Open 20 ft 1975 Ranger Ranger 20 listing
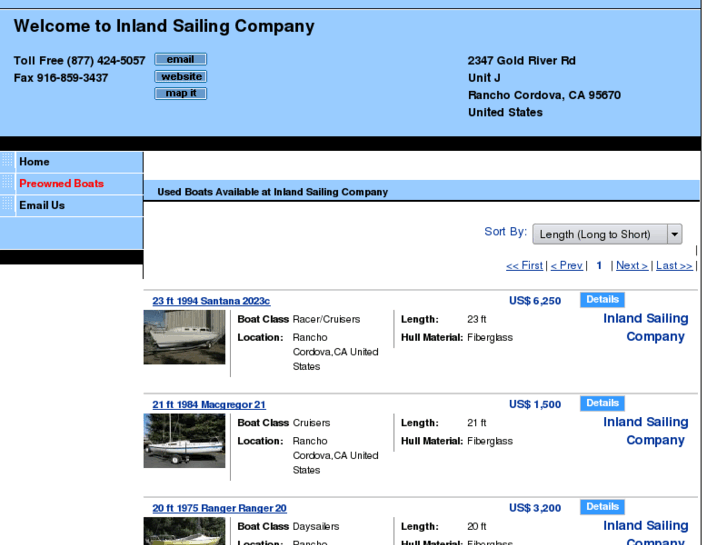Screen dimensions: 727x545 (219, 508)
